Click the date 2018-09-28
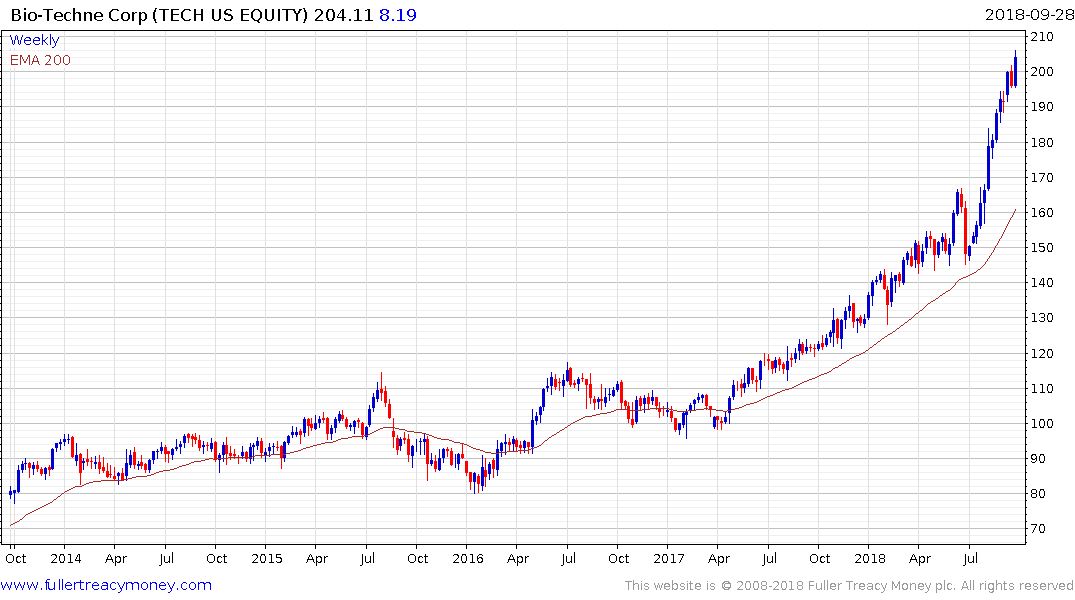The image size is (1075, 600). pos(1029,15)
